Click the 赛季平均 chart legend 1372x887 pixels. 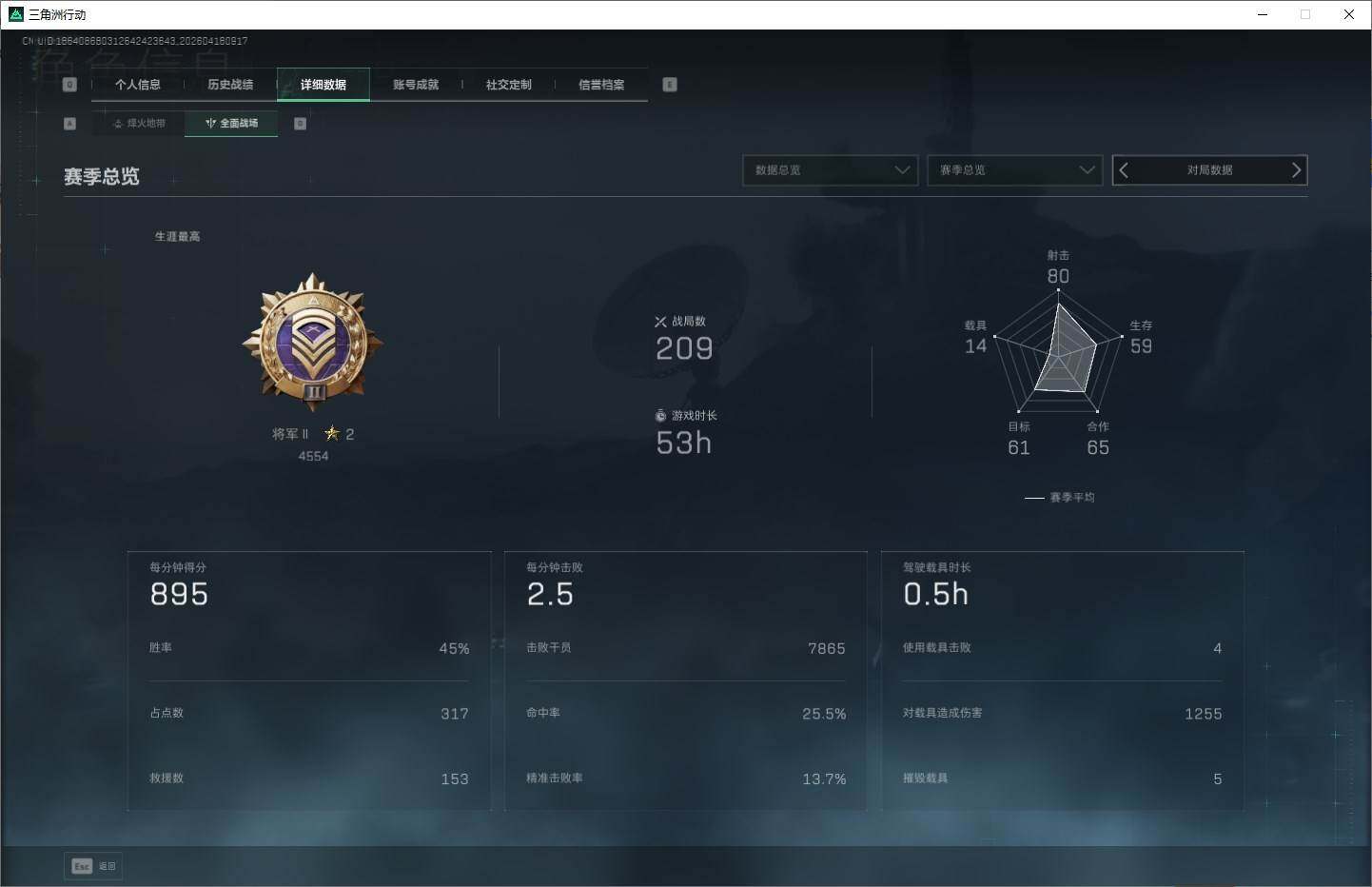click(x=1060, y=498)
